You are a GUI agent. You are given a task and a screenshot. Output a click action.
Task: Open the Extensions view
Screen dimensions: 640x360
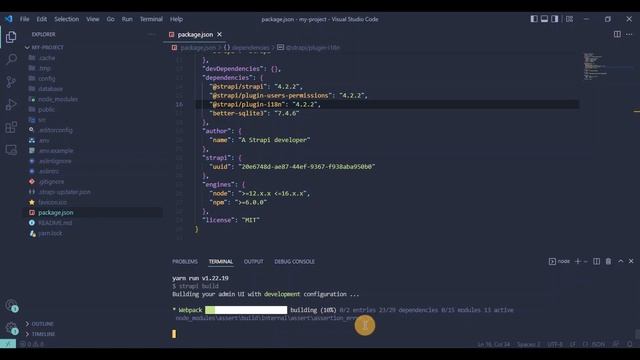click(x=11, y=127)
